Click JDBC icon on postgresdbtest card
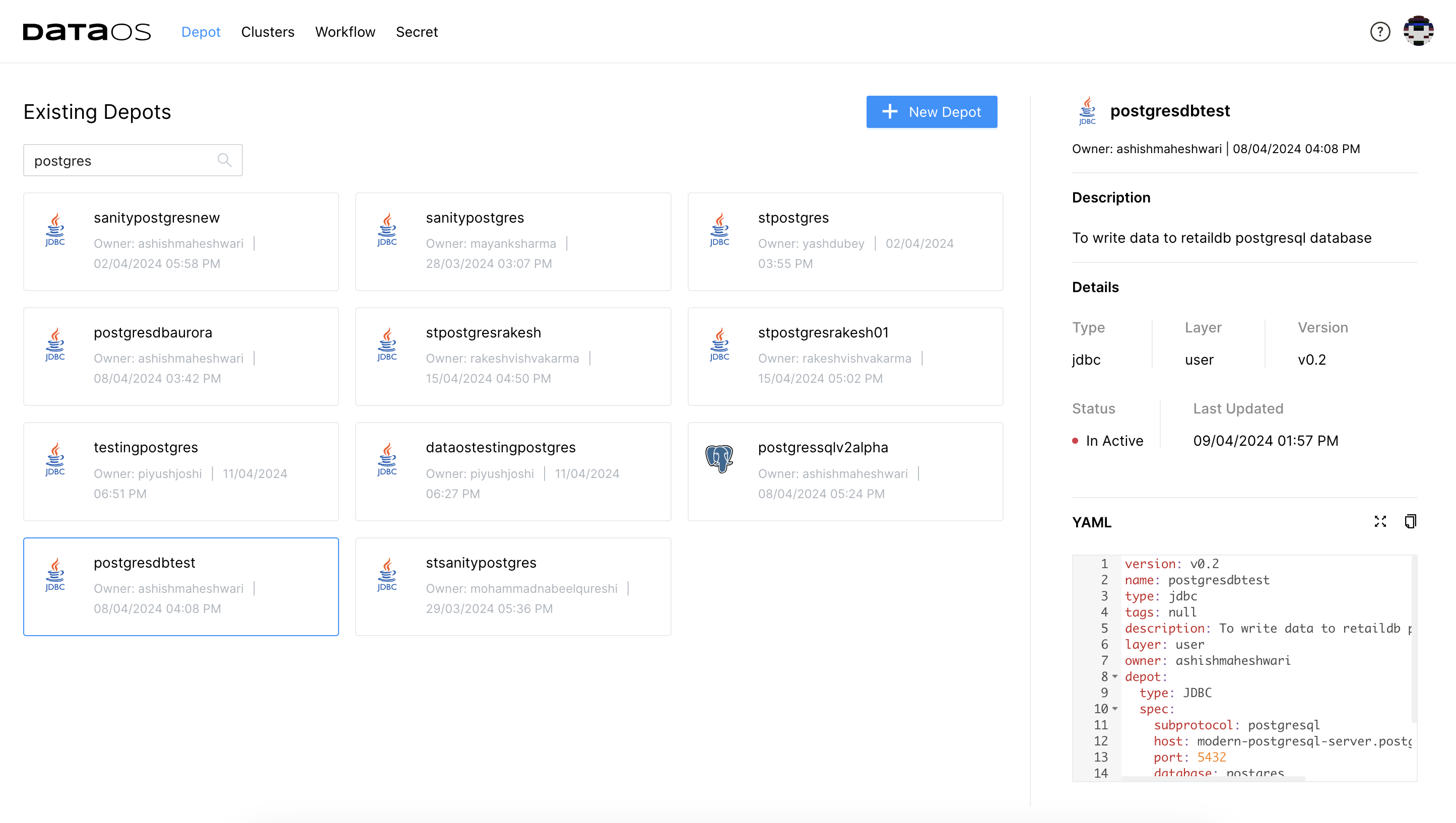 pos(55,574)
